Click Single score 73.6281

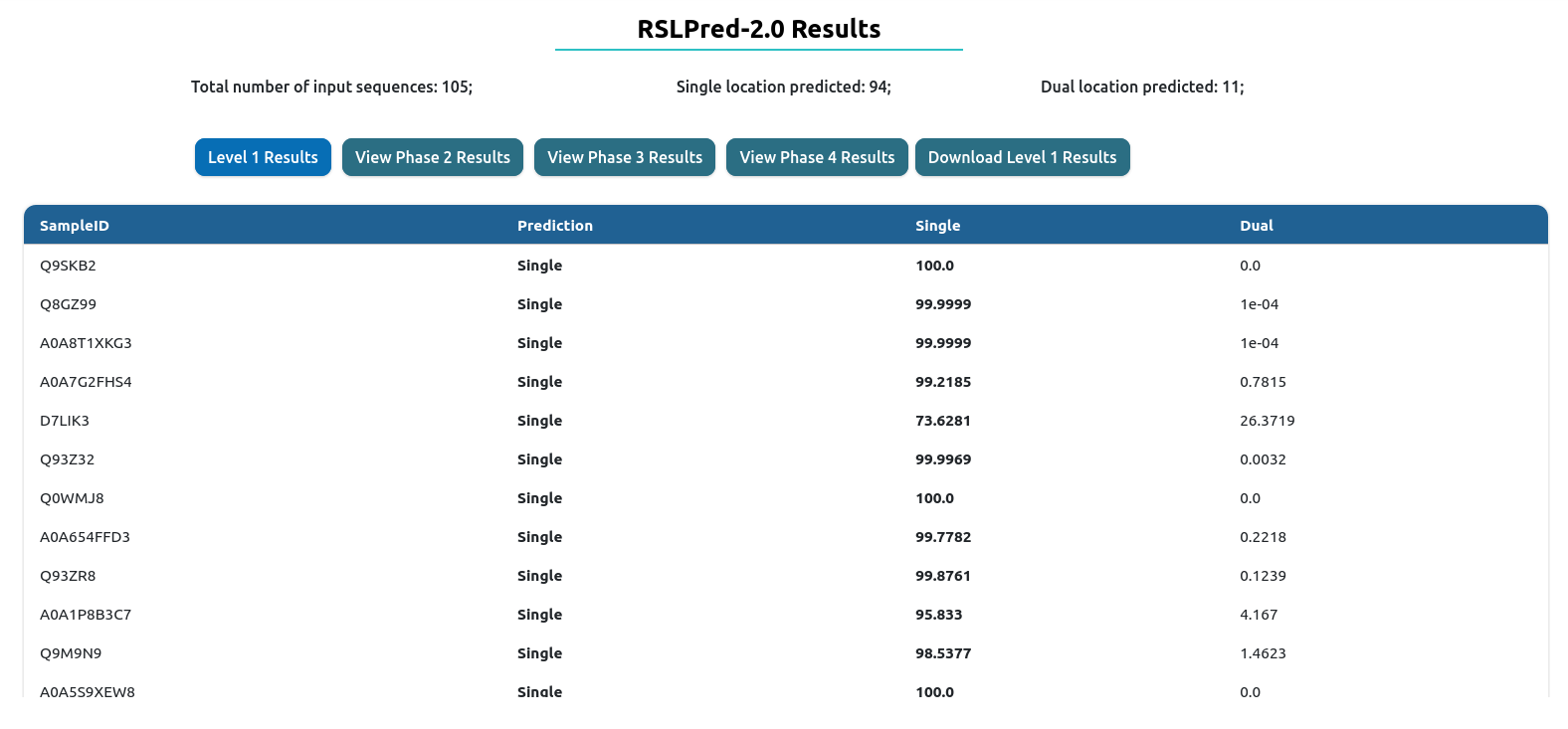[942, 421]
